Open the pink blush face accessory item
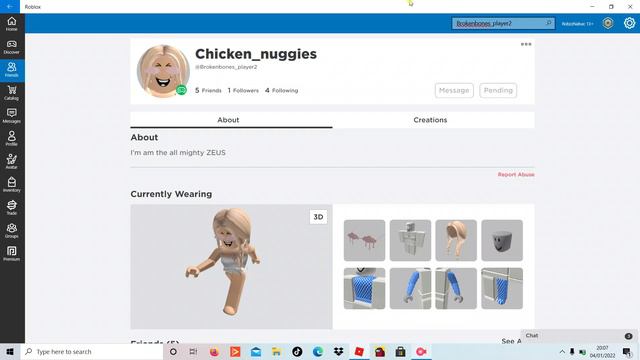 pos(364,240)
